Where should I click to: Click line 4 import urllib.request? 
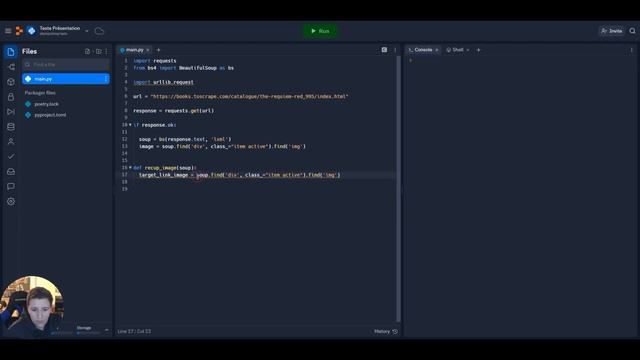tap(163, 82)
